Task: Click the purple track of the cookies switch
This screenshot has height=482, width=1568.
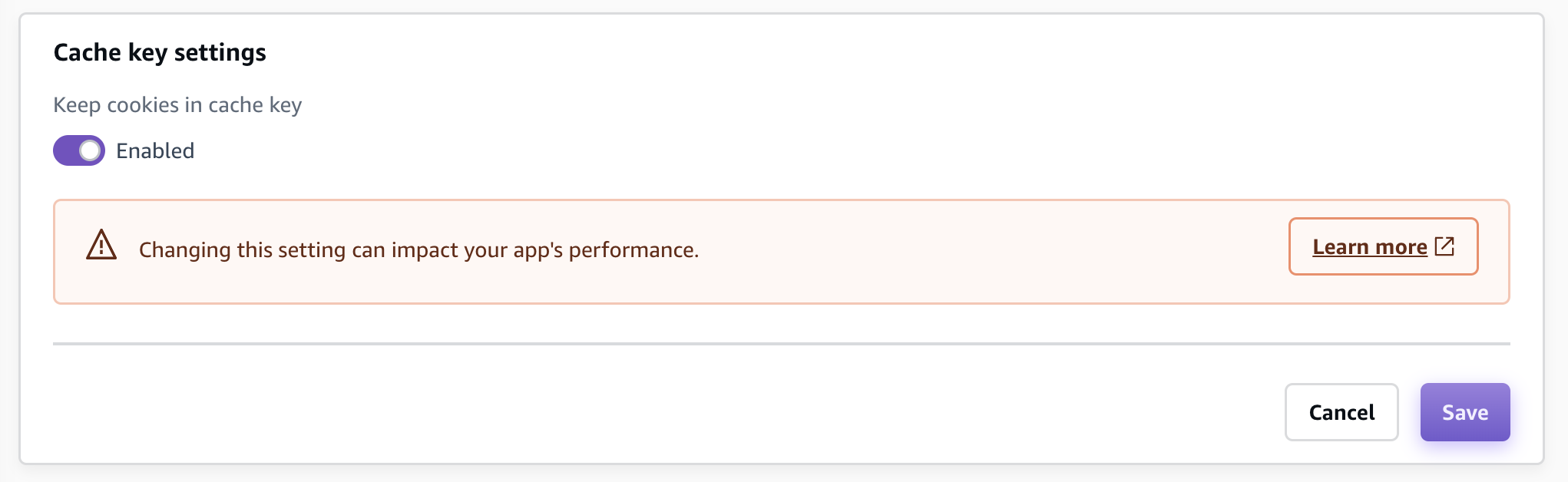Action: (x=65, y=150)
